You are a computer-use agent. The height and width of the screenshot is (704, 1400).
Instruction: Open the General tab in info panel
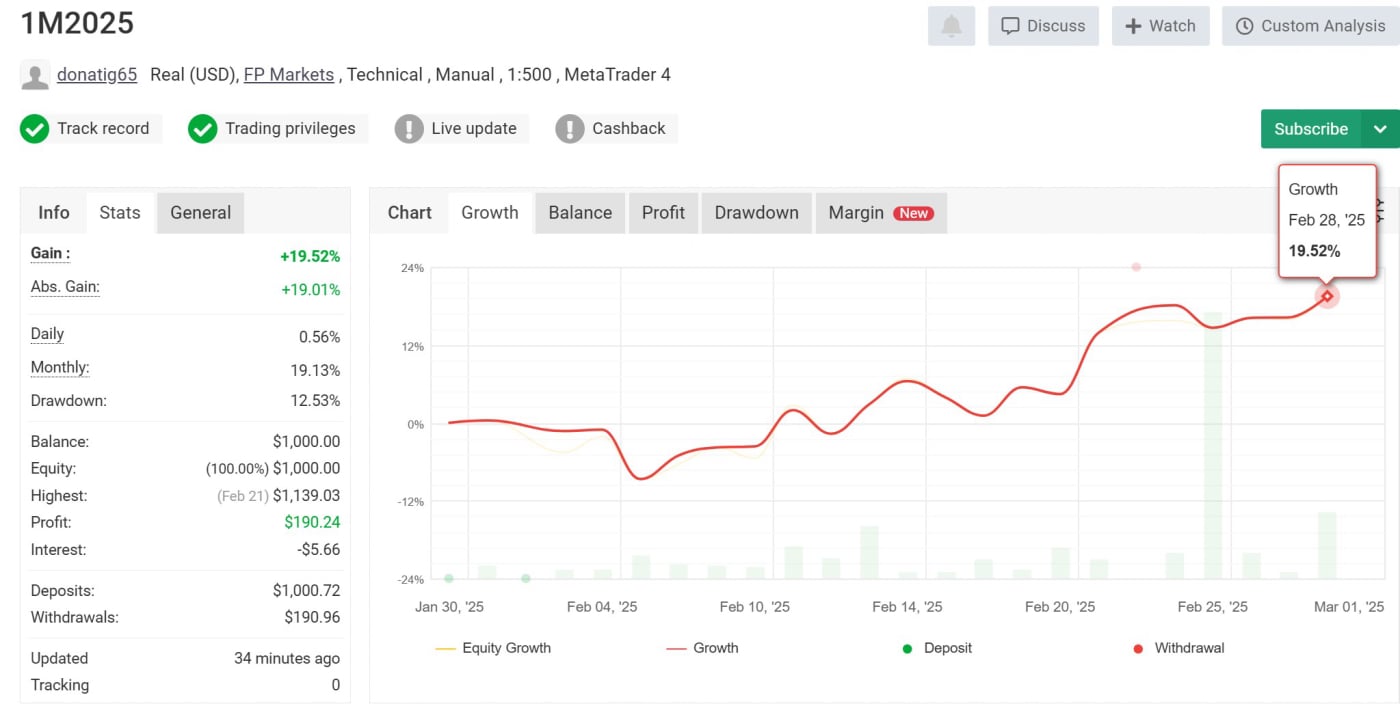pyautogui.click(x=200, y=212)
